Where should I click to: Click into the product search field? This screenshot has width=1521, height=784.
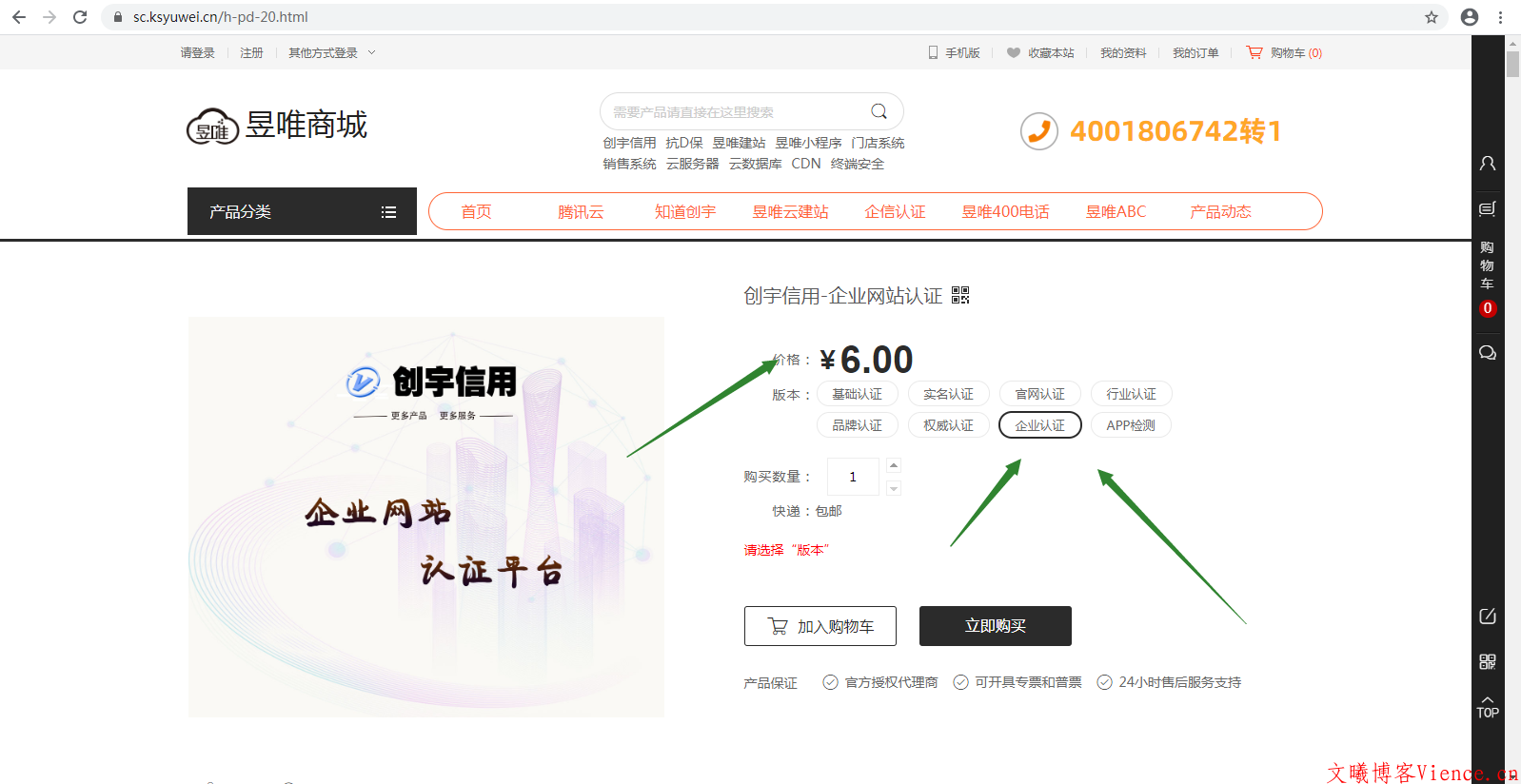733,112
